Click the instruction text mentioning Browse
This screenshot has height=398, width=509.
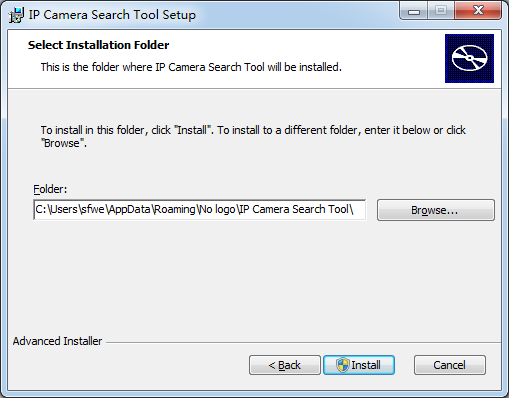tap(253, 136)
